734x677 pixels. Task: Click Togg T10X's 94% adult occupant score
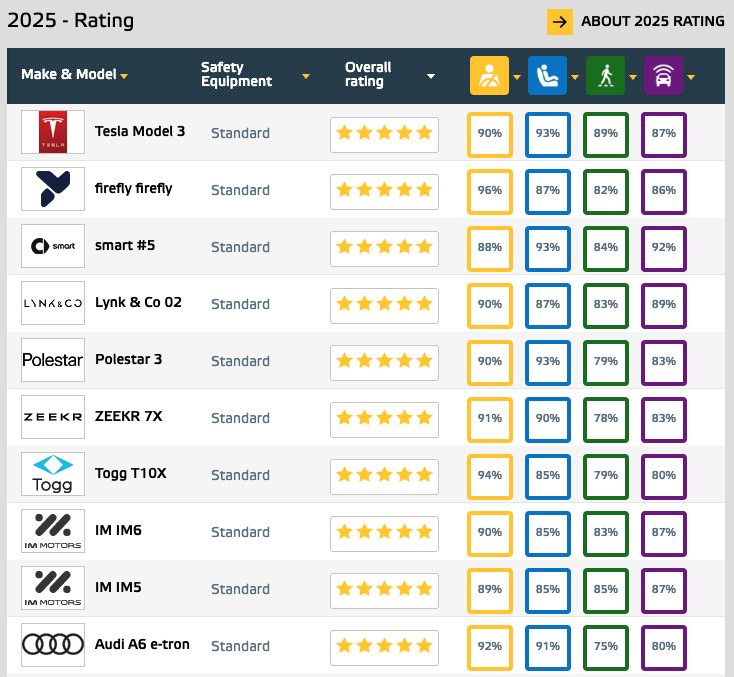(x=490, y=477)
